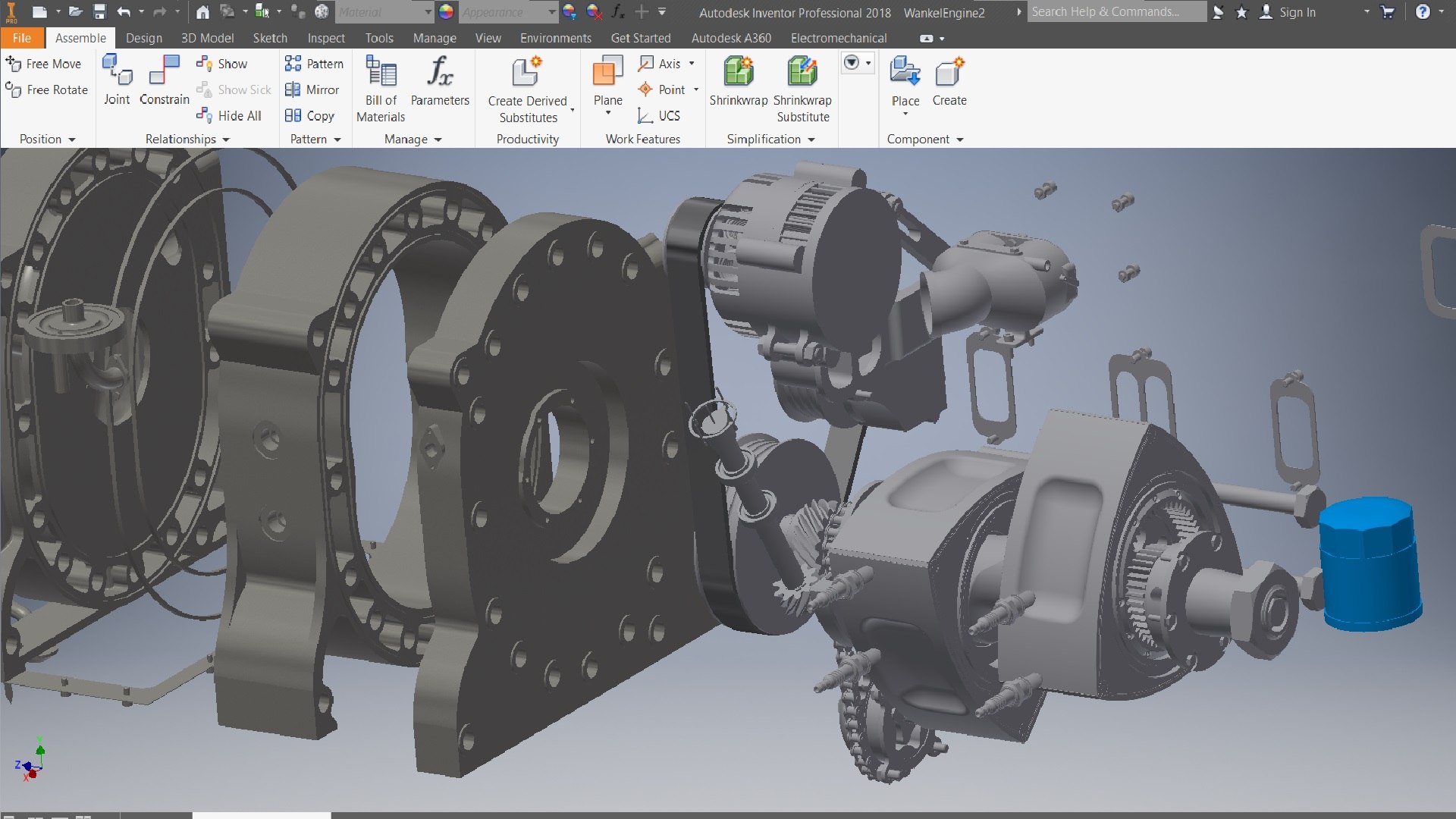Switch to the 3D Model tab
The image size is (1456, 819).
coord(207,38)
